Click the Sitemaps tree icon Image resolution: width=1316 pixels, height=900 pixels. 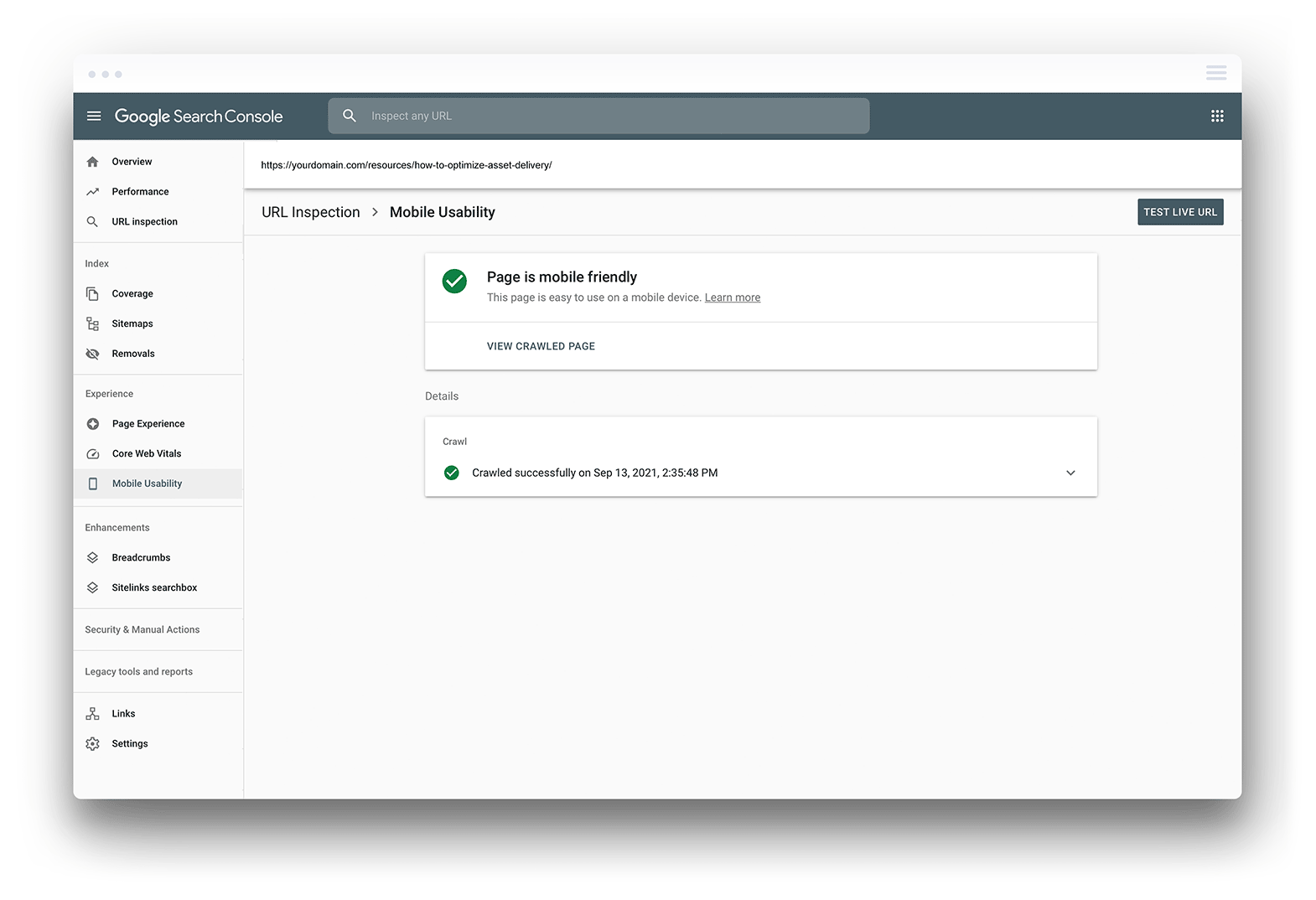[x=93, y=323]
